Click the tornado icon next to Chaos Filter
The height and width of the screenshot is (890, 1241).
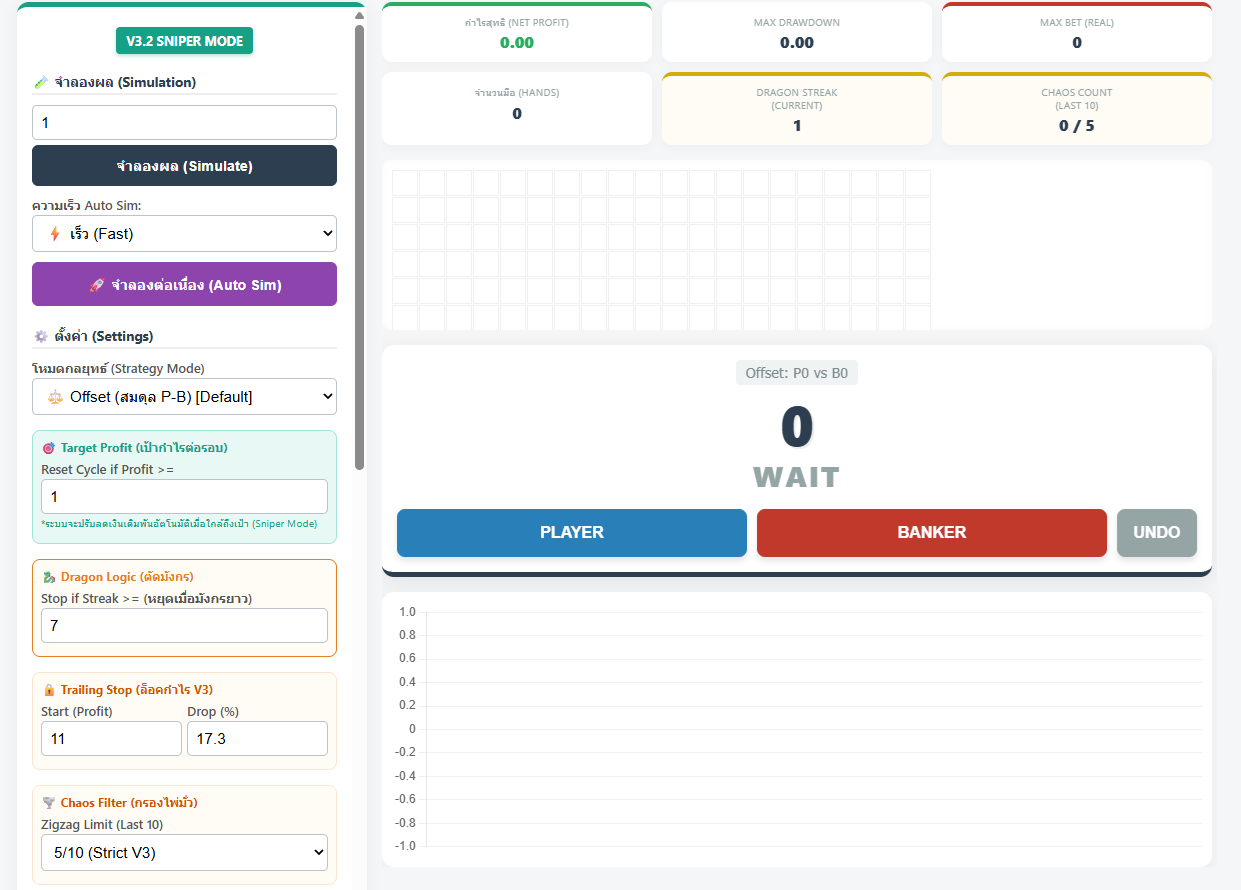tap(49, 803)
